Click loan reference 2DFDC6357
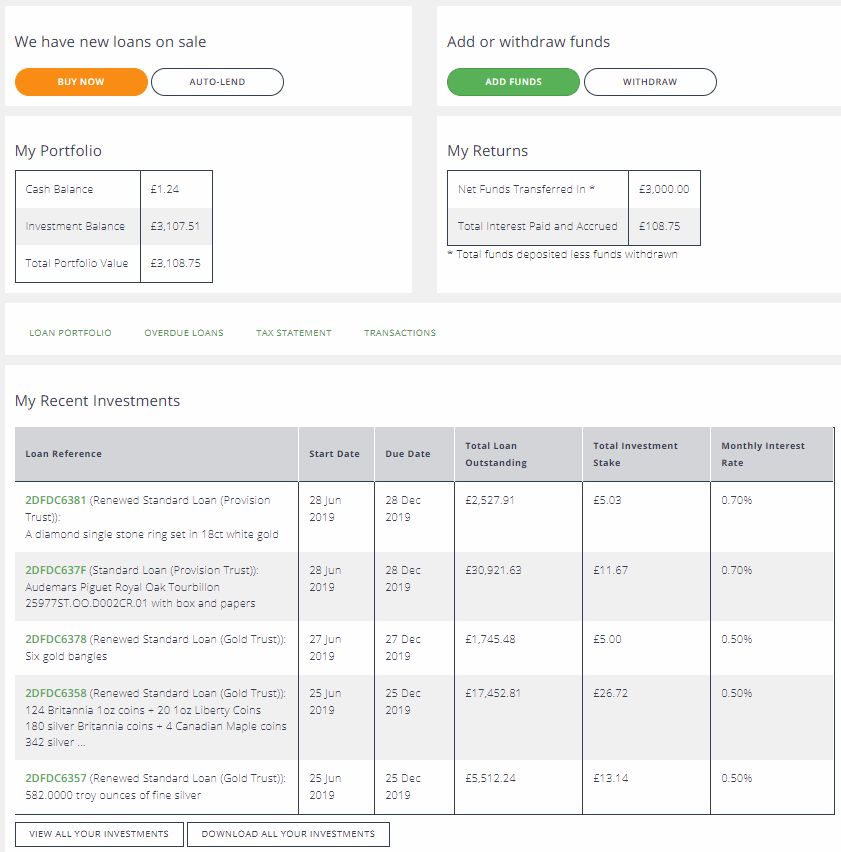Viewport: 841px width, 852px height. [55, 778]
